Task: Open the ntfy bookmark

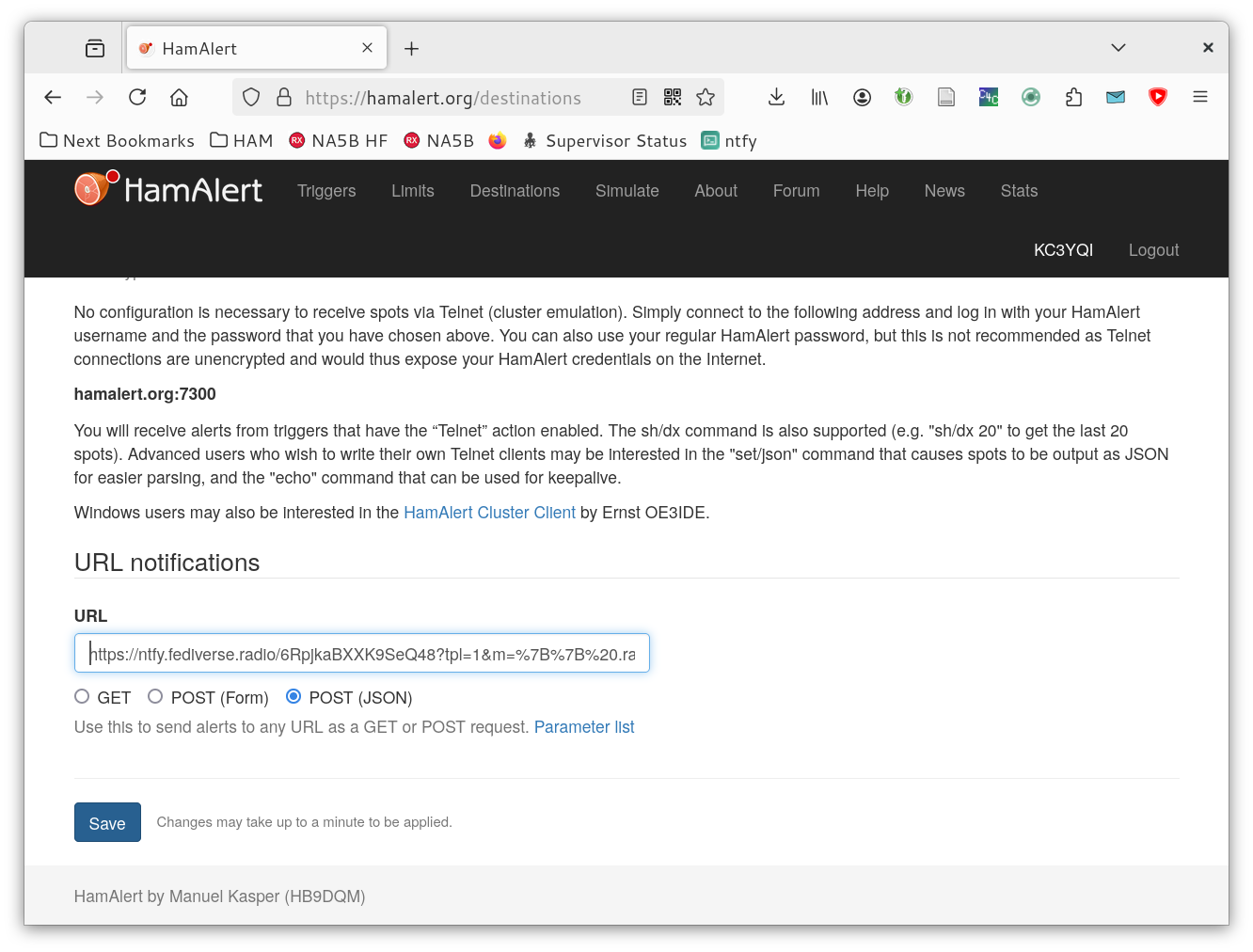Action: click(729, 140)
